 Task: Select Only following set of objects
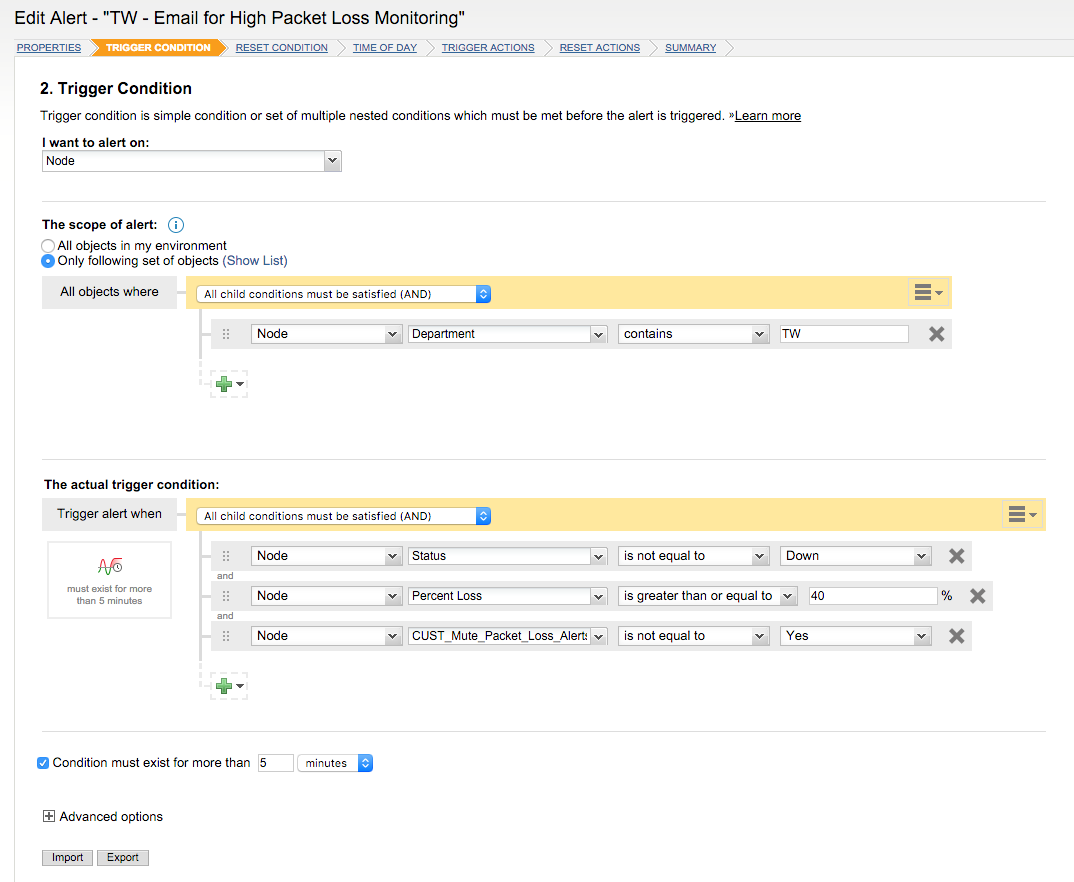coord(48,261)
